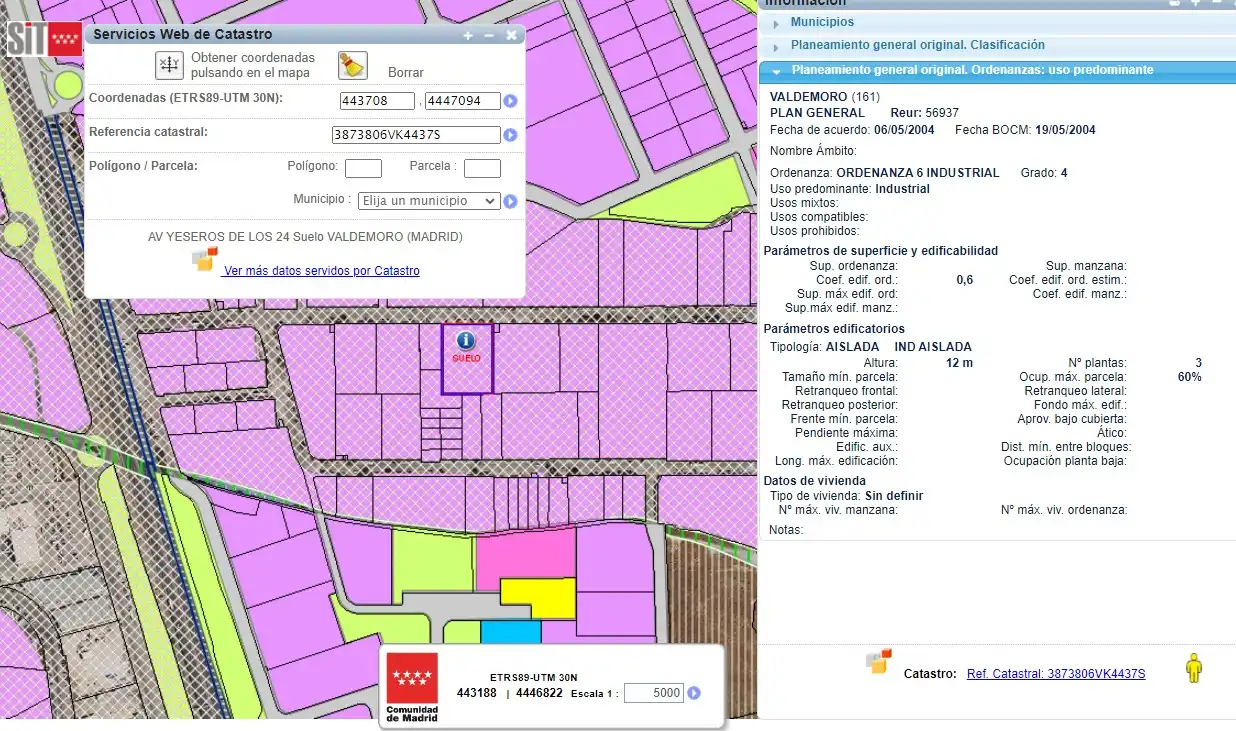This screenshot has height=731, width=1236.
Task: Select the Coef. edif. ord. 0,6 value
Action: [x=964, y=280]
